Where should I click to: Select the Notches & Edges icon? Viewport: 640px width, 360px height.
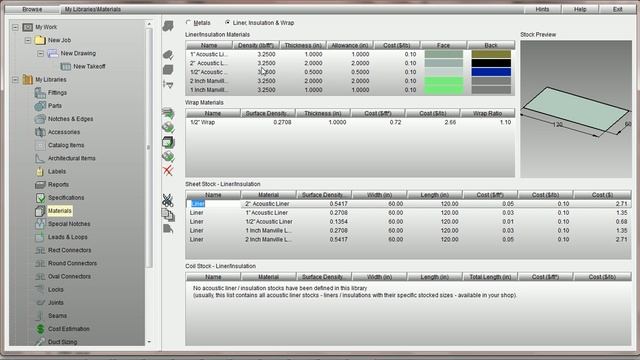pyautogui.click(x=40, y=119)
